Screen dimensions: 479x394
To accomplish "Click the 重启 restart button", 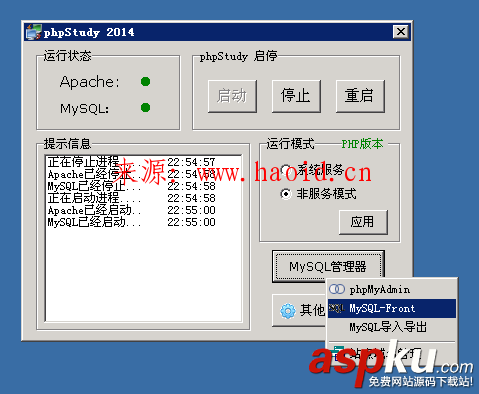I will tap(360, 96).
